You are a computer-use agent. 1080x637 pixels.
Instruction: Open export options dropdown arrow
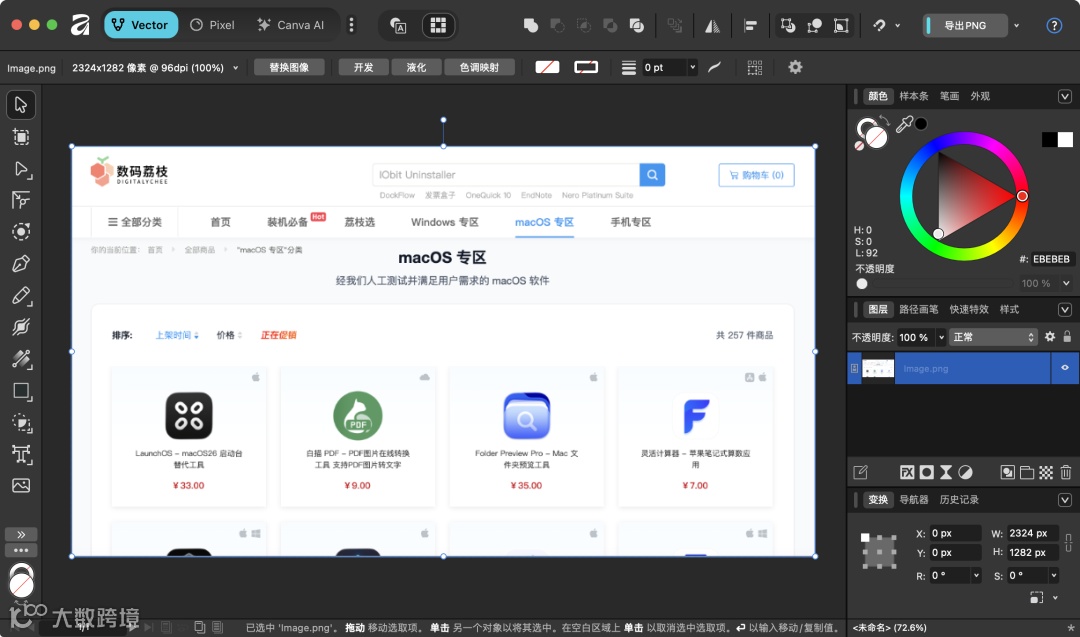(x=1016, y=25)
